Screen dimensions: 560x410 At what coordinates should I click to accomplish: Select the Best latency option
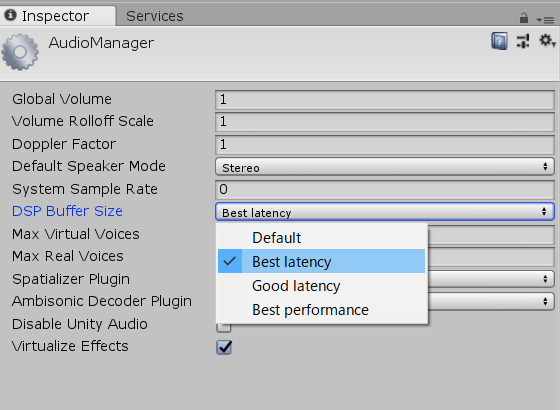tap(321, 261)
